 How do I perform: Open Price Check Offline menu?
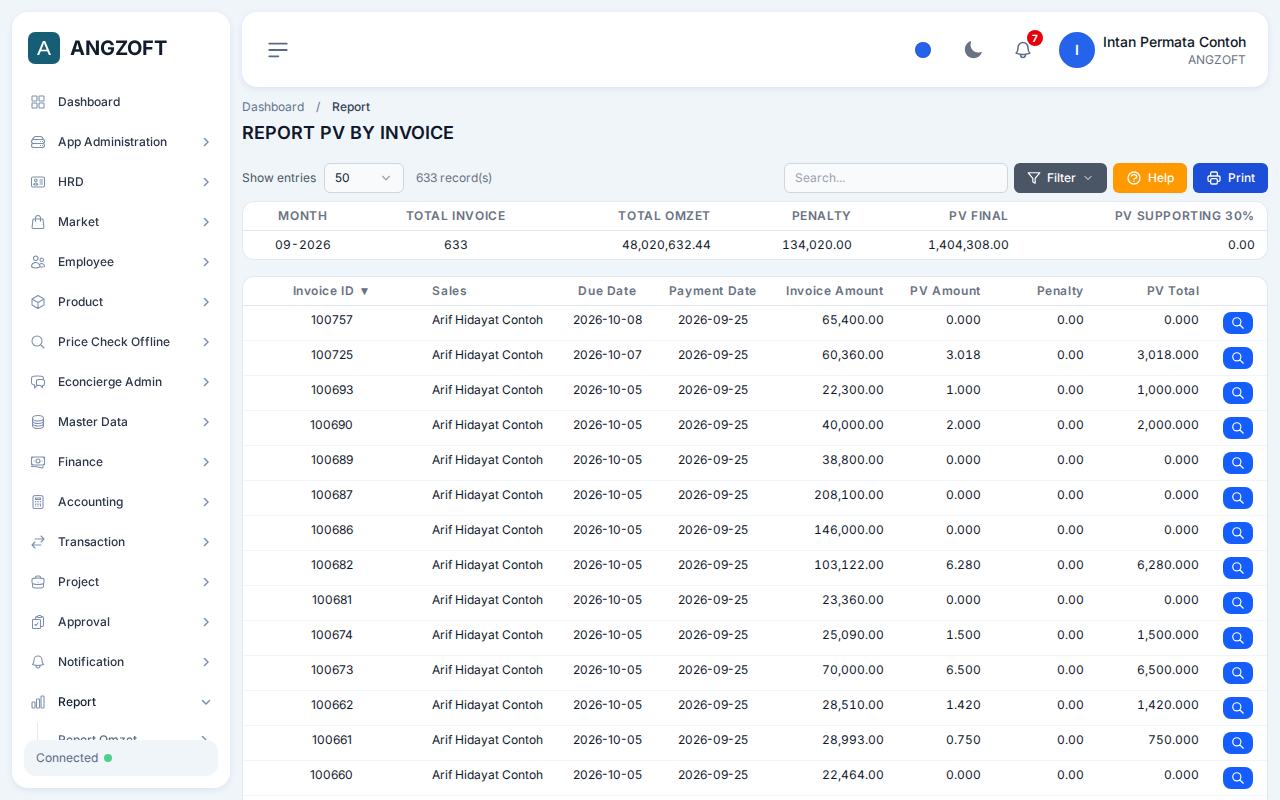[x=121, y=342]
